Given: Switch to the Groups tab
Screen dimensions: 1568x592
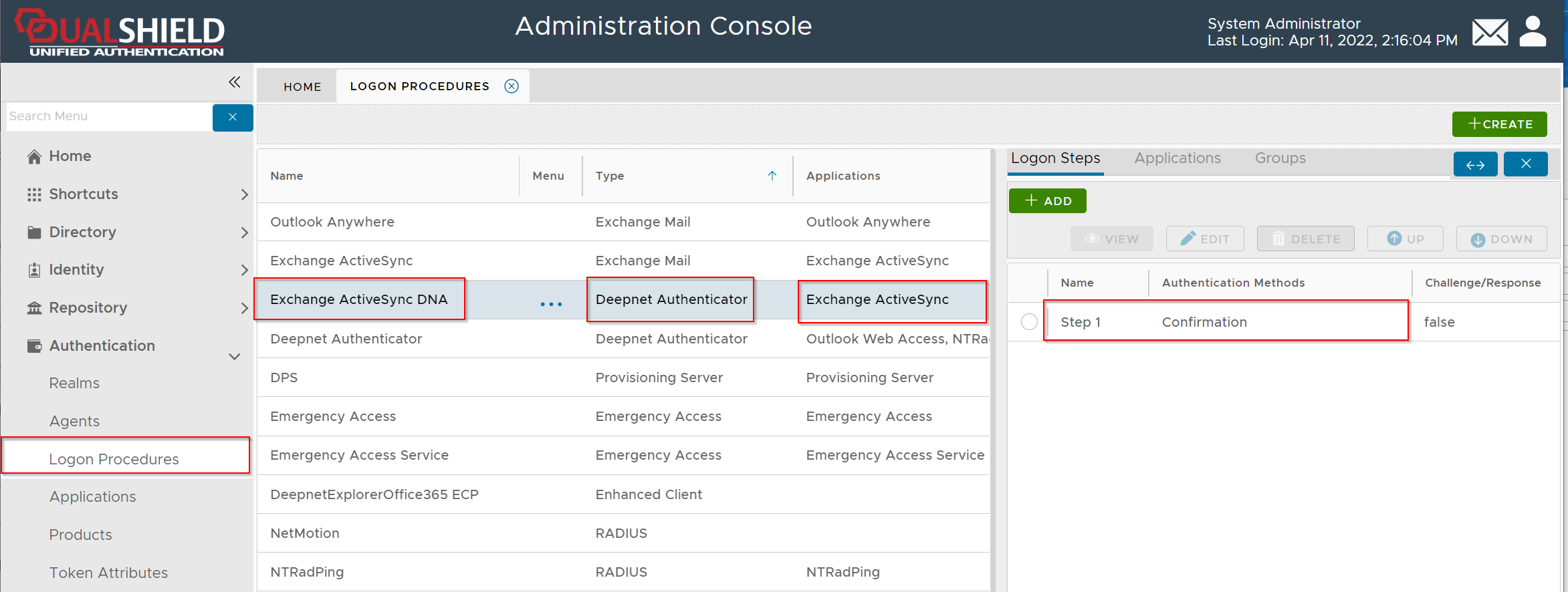Looking at the screenshot, I should 1280,158.
